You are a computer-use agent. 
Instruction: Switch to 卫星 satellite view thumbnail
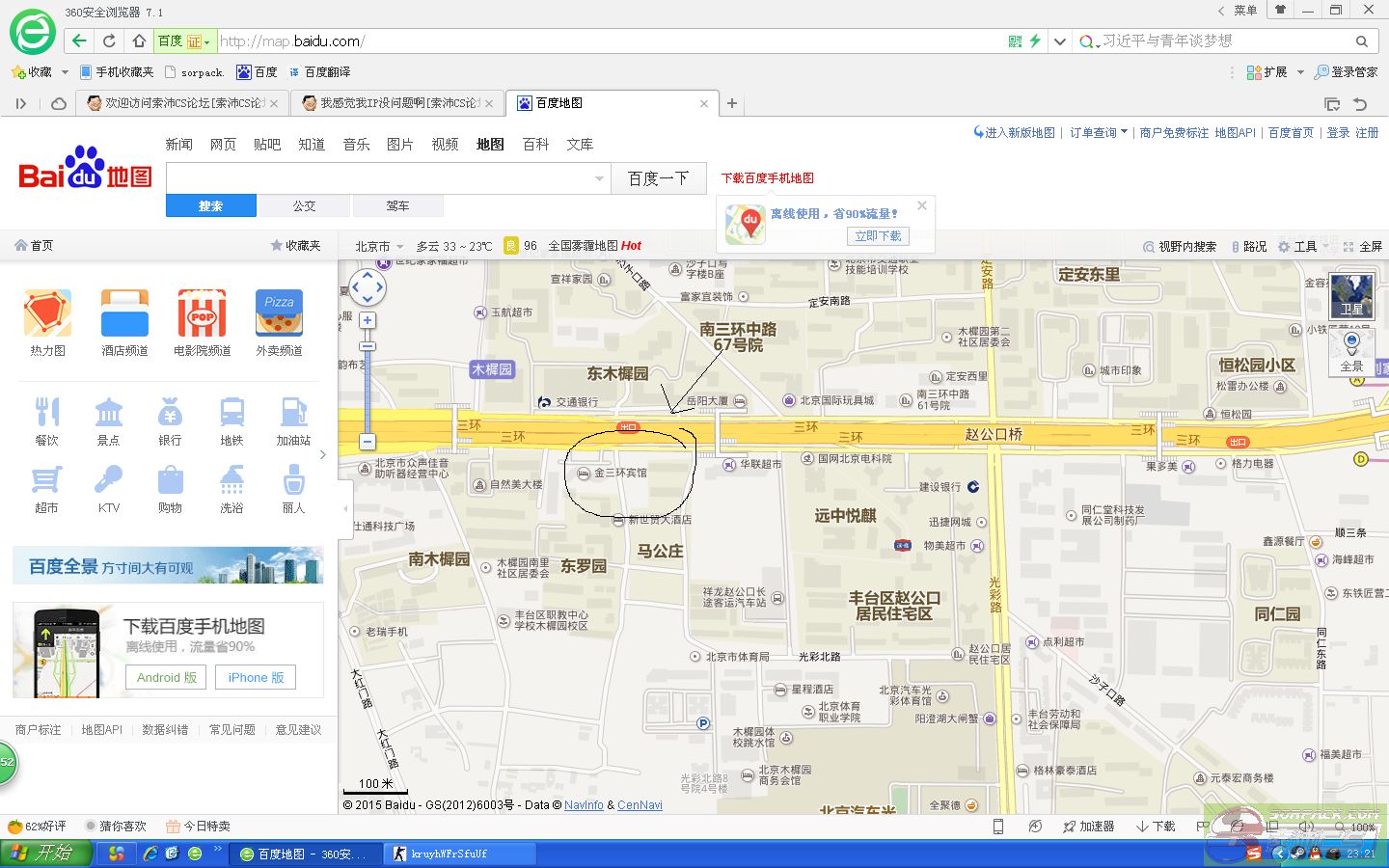(1351, 296)
